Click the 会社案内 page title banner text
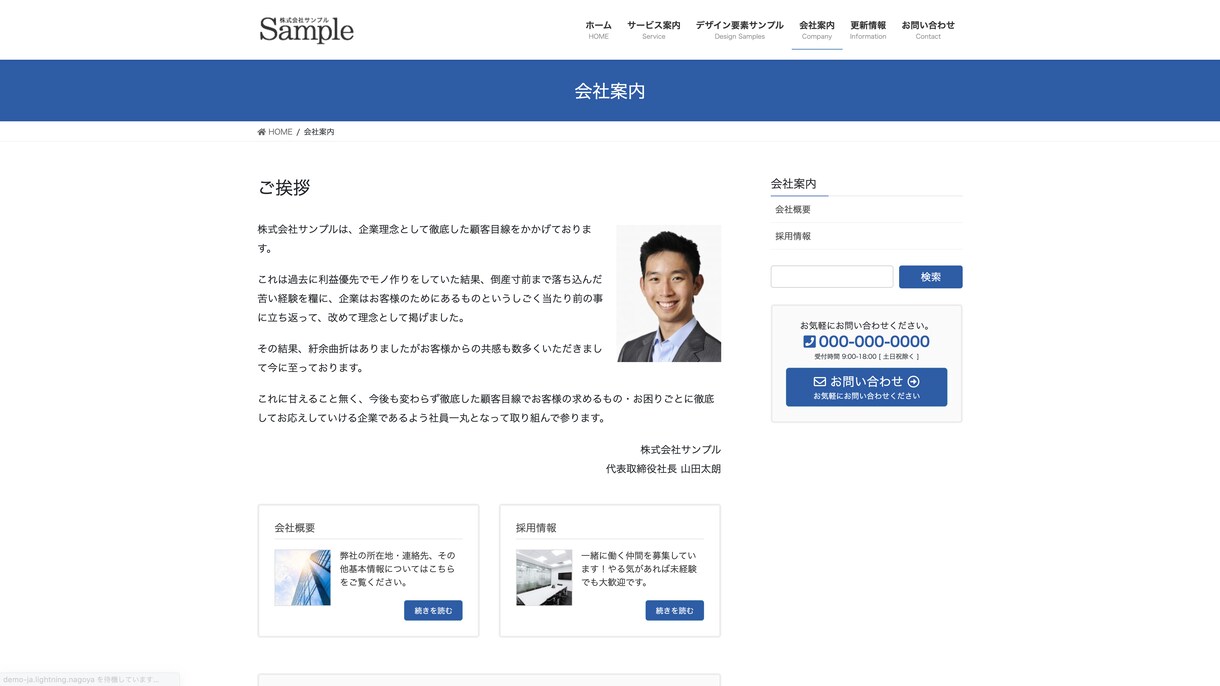 pyautogui.click(x=610, y=91)
